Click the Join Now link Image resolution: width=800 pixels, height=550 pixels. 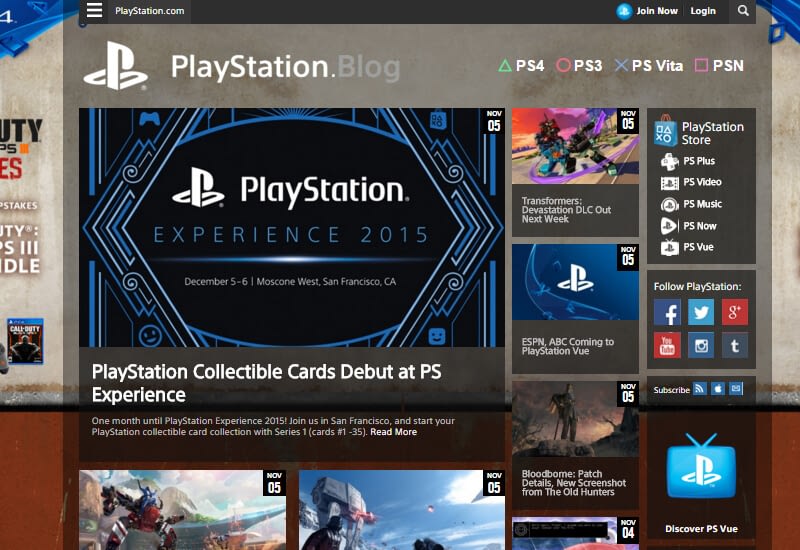tap(657, 11)
